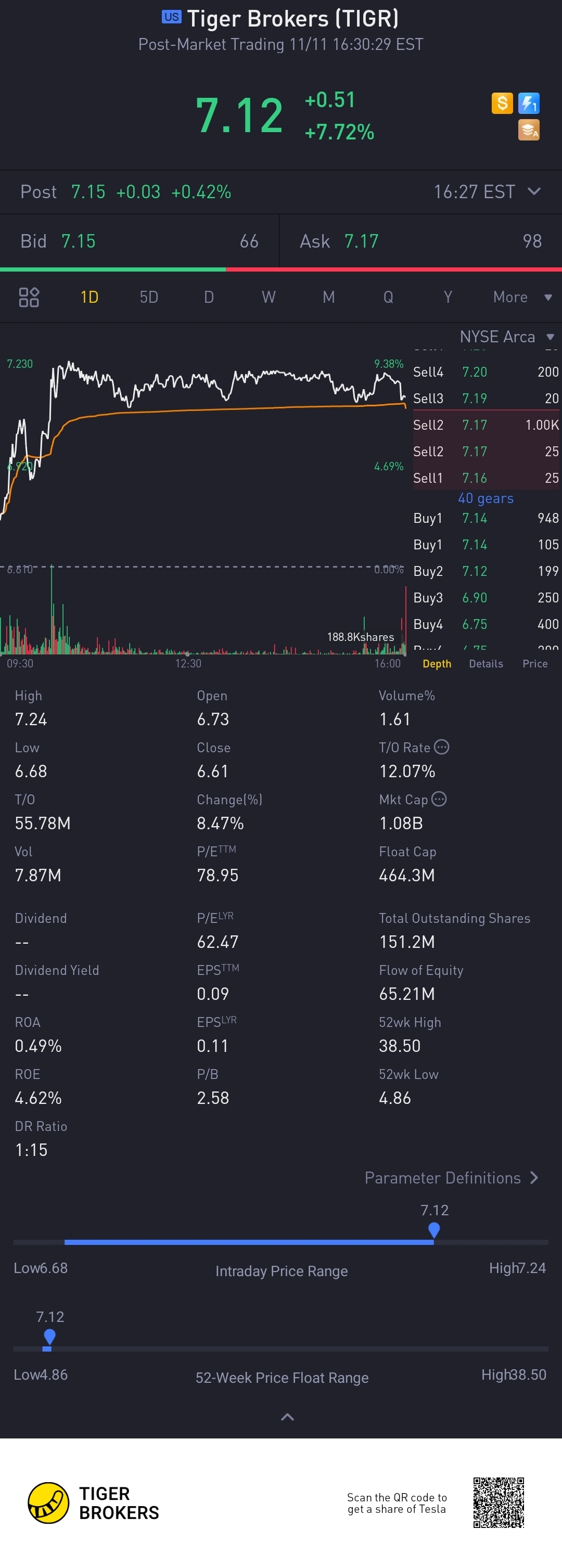
Task: Tap the Tiger Brokers logo
Action: pyautogui.click(x=94, y=1503)
